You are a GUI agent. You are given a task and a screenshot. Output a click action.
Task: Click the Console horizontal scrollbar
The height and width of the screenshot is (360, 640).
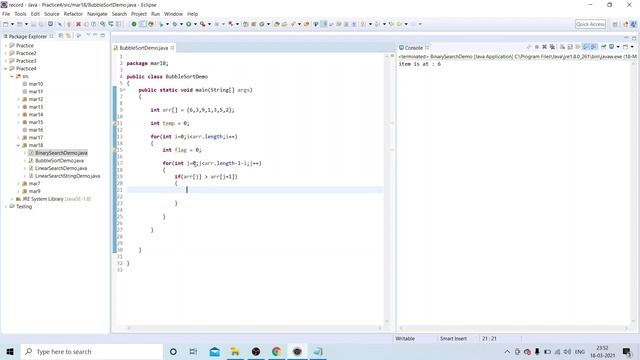point(513,328)
